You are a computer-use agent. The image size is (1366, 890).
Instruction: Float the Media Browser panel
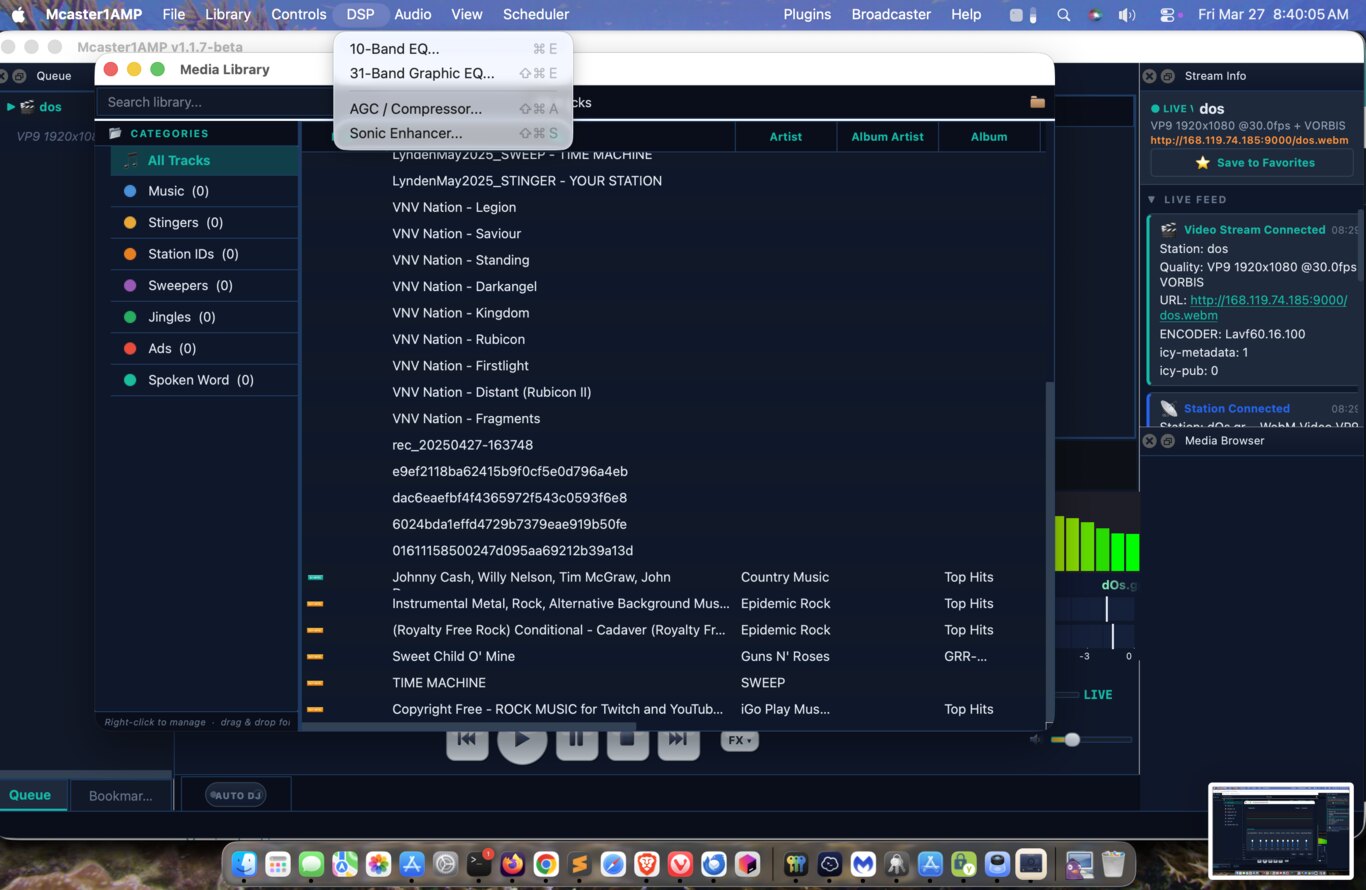click(1167, 441)
